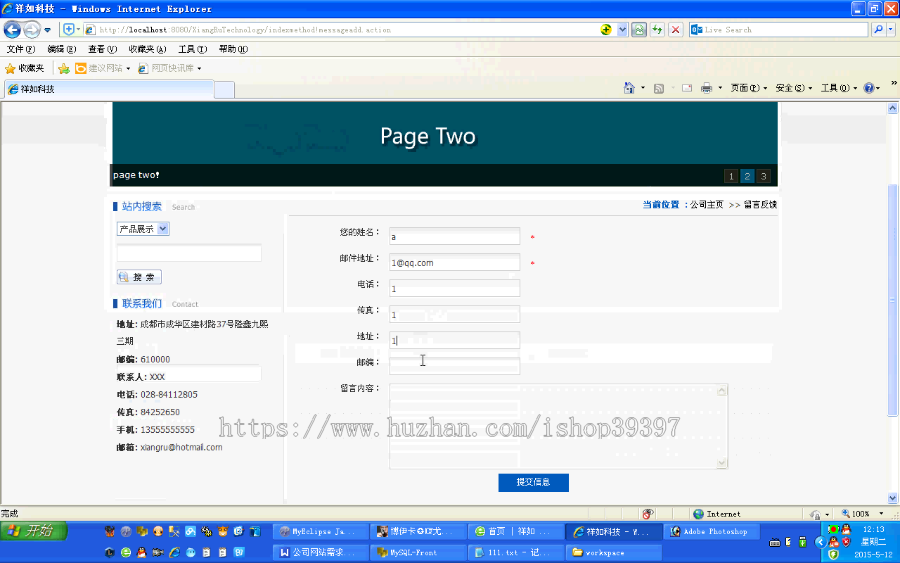Viewport: 900px width, 563px height.
Task: Switch banner to slide 3
Action: [x=763, y=176]
